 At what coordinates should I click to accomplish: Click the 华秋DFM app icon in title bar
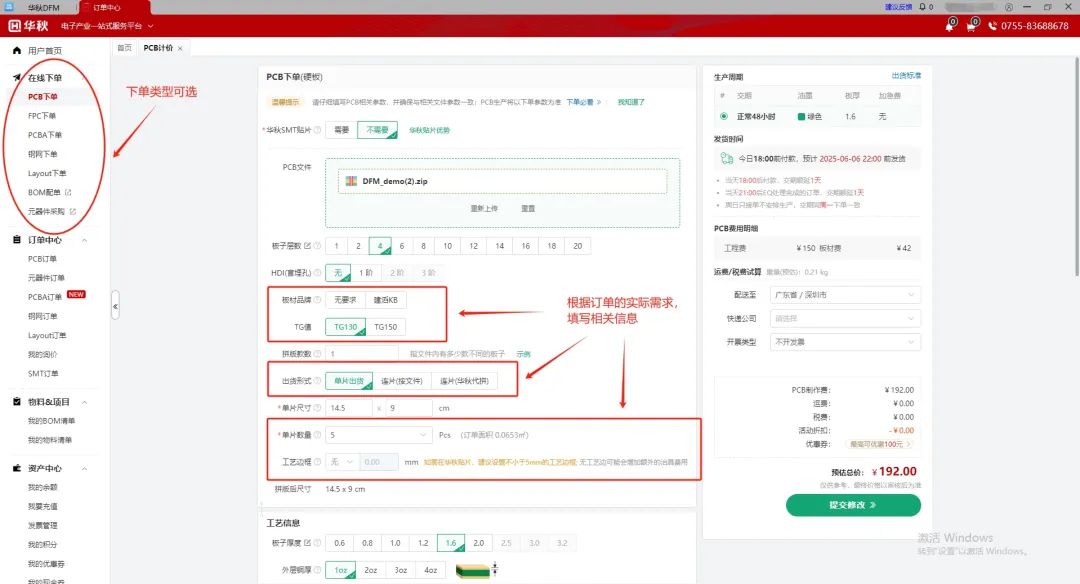(9, 7)
